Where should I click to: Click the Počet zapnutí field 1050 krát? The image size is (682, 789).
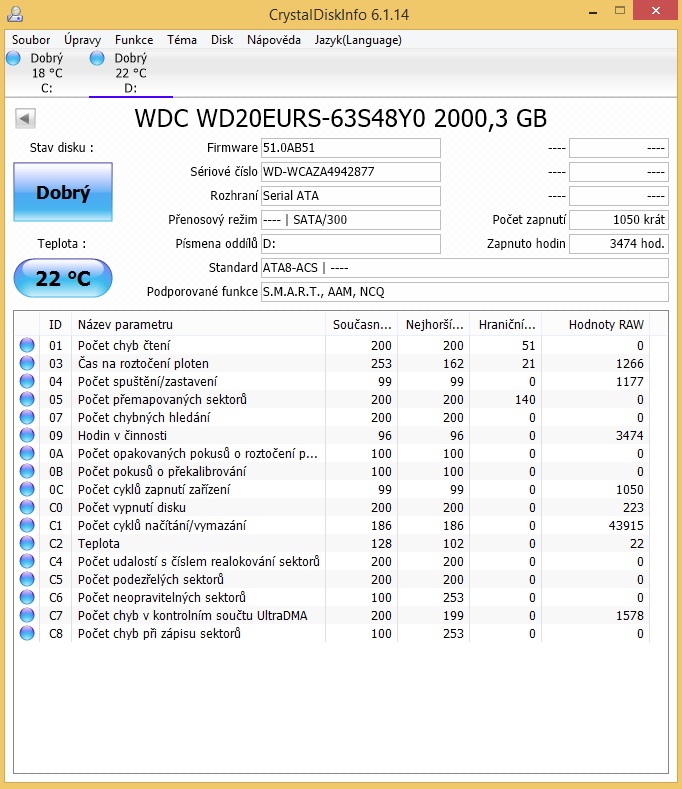click(619, 220)
